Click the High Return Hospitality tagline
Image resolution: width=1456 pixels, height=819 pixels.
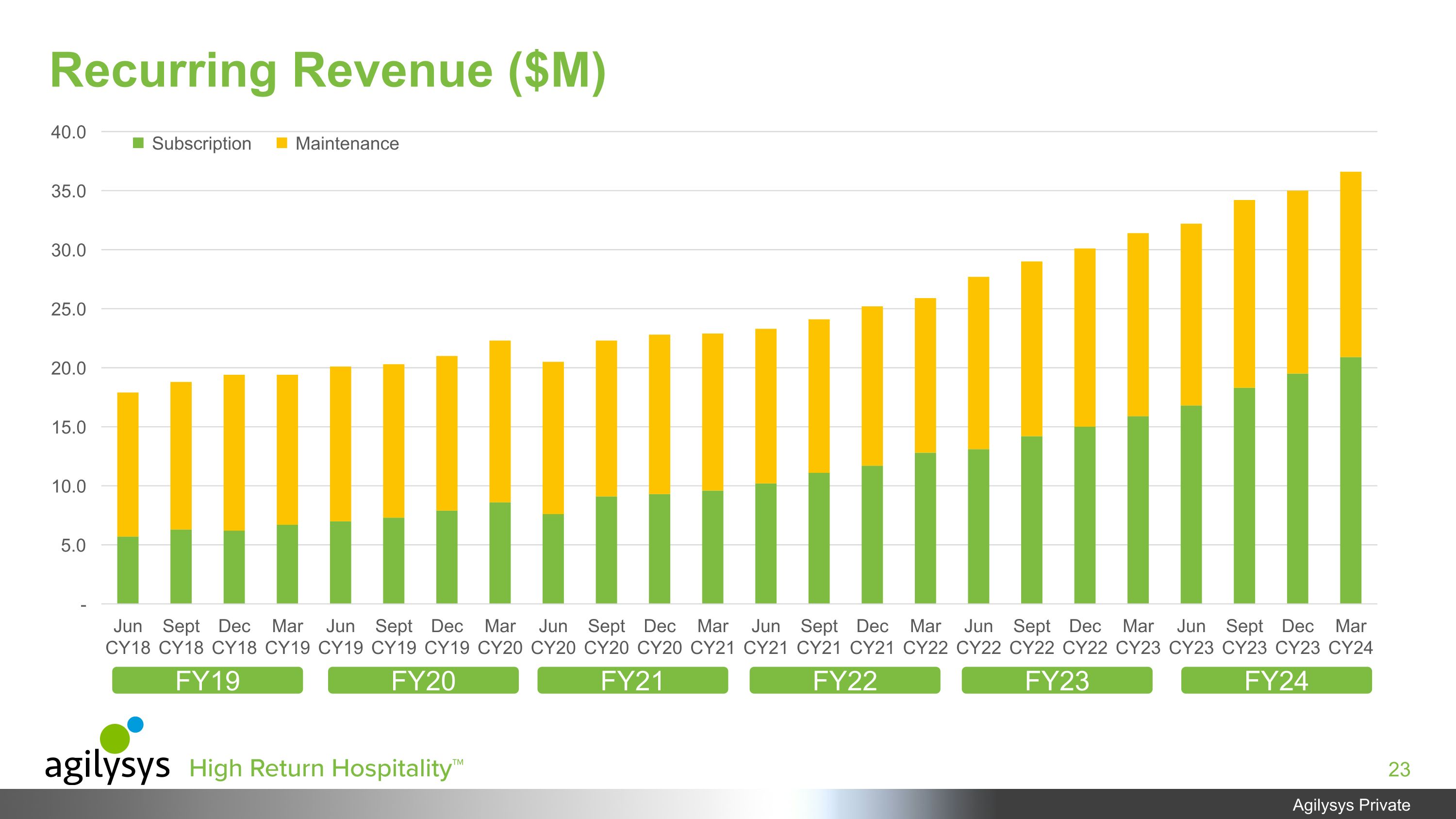326,768
